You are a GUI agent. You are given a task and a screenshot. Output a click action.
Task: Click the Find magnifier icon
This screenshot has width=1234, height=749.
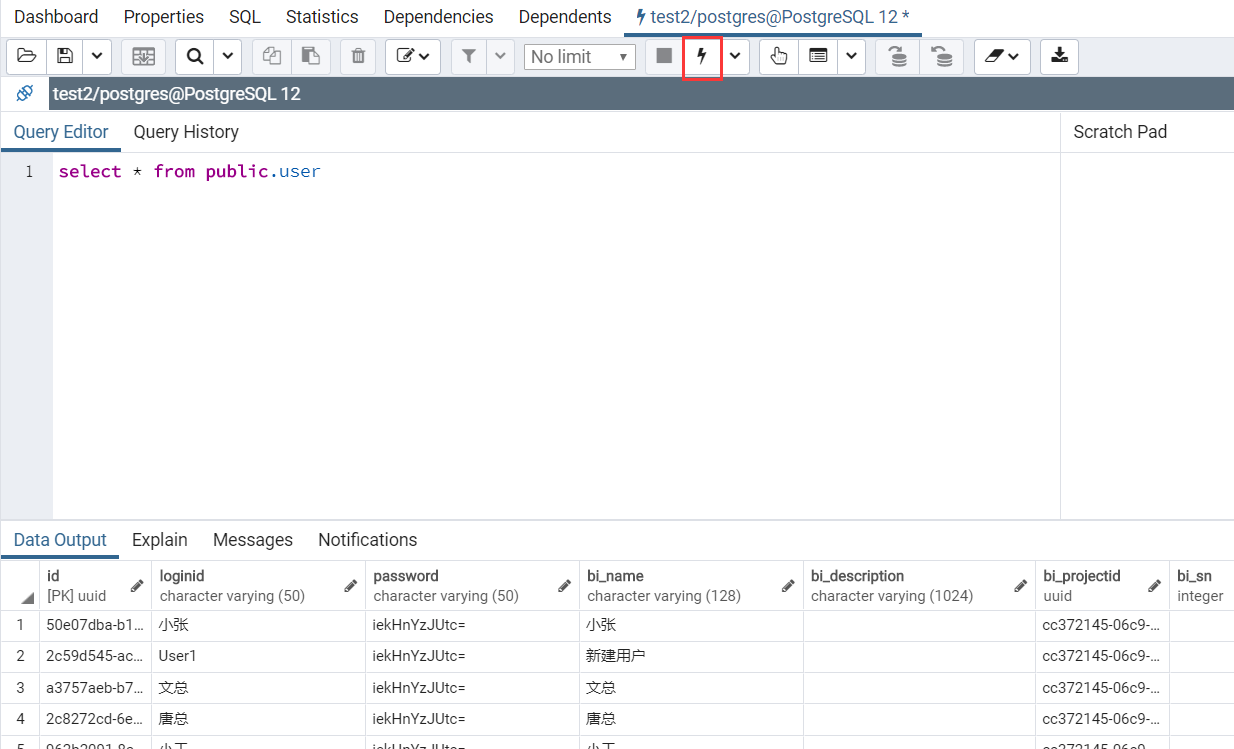coord(195,57)
